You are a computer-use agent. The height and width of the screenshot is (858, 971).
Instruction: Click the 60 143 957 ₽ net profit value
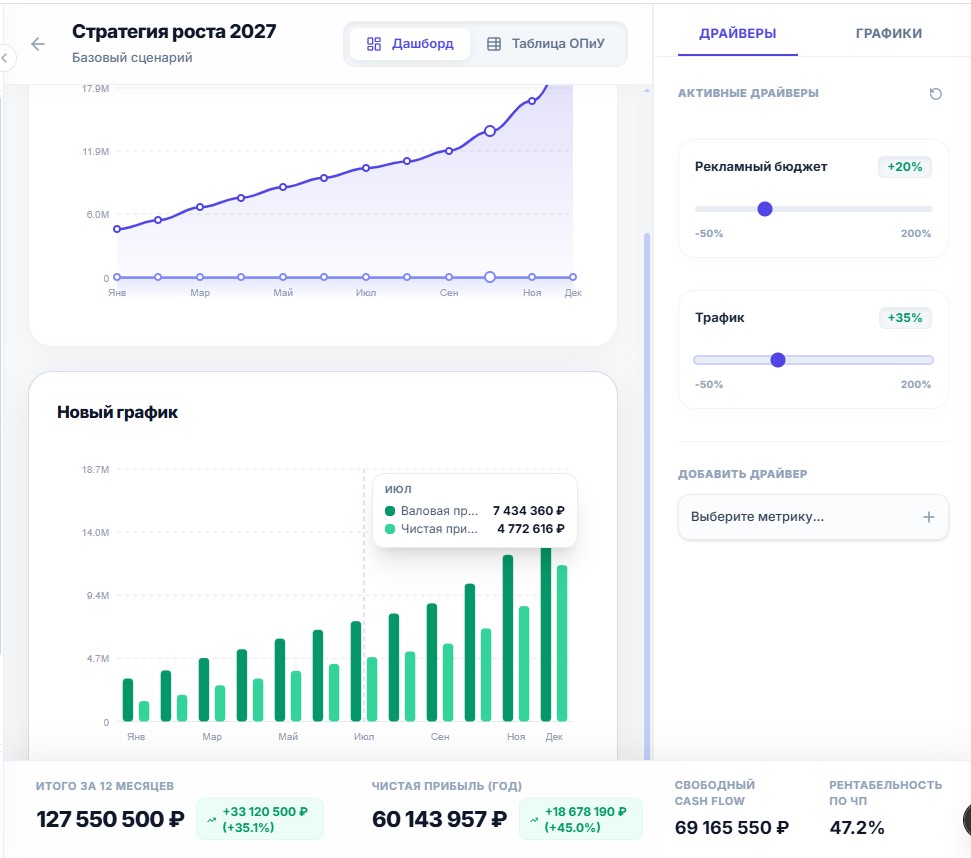pos(440,820)
